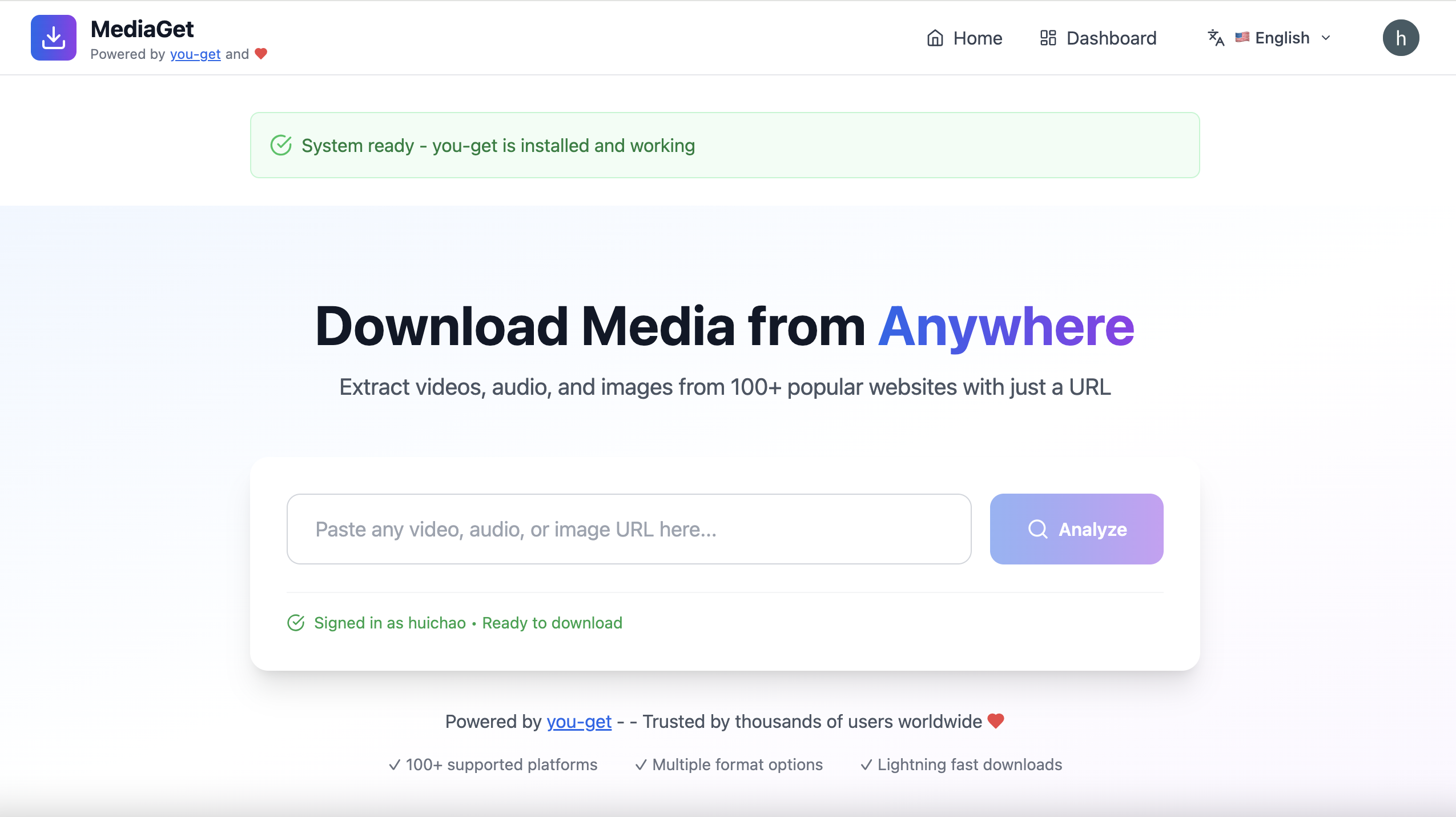
Task: Click 'Signed in as huichao' status text
Action: point(390,623)
